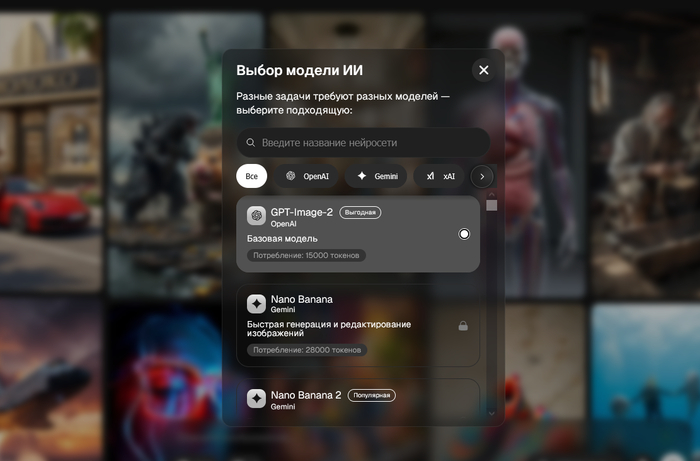The width and height of the screenshot is (700, 461).
Task: Click the 'Популярная' badge on Nano Banana 2
Action: pyautogui.click(x=371, y=395)
